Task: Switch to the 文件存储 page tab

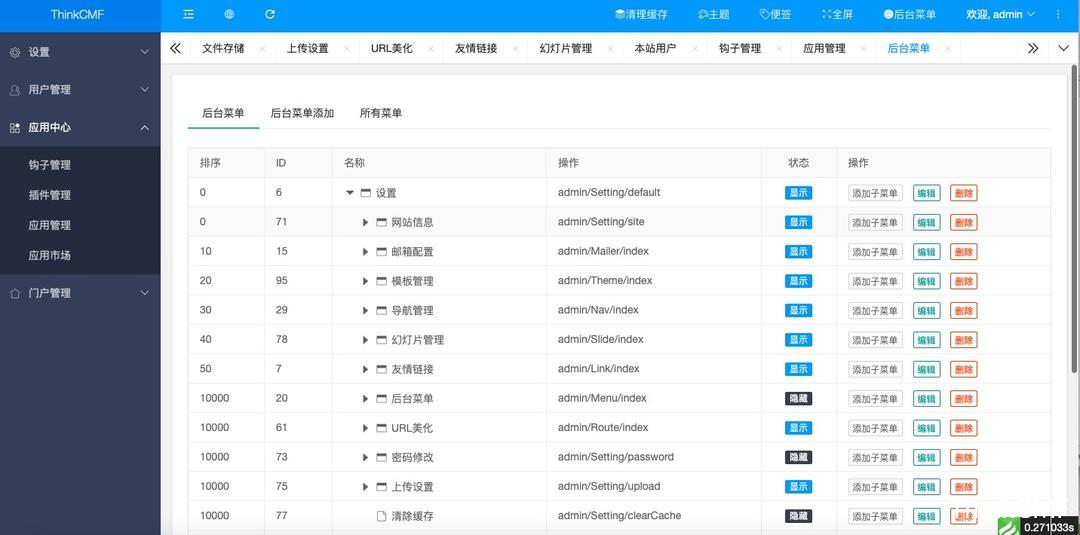Action: (x=222, y=48)
